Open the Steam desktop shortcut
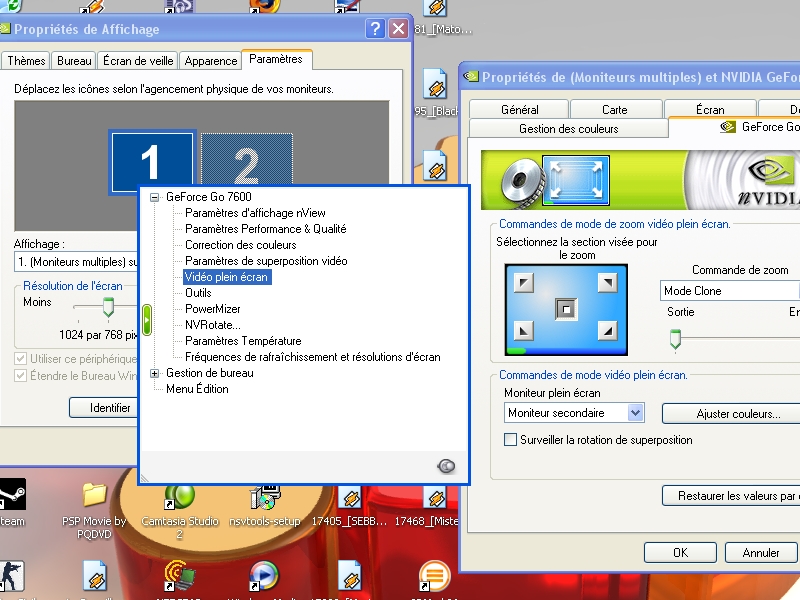800x600 pixels. [x=12, y=503]
